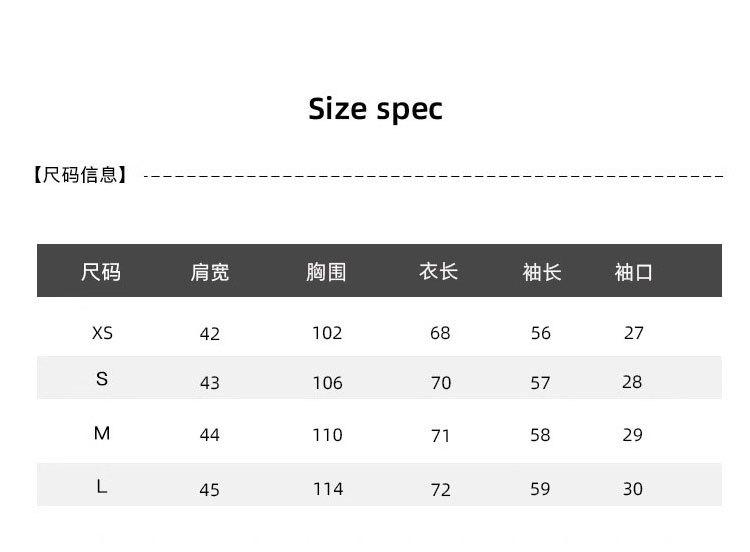Screen dimensions: 750x552
Task: Click the cuff value 27 for XS
Action: [x=634, y=333]
